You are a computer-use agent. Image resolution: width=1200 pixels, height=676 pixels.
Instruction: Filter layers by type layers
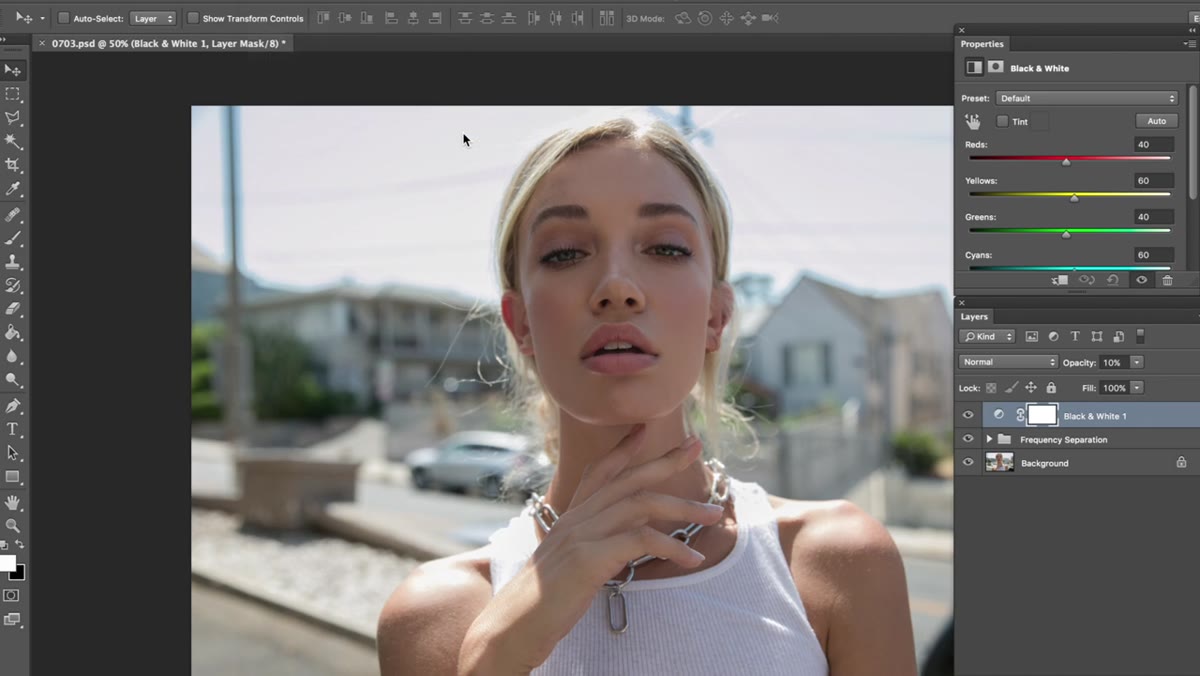1075,336
